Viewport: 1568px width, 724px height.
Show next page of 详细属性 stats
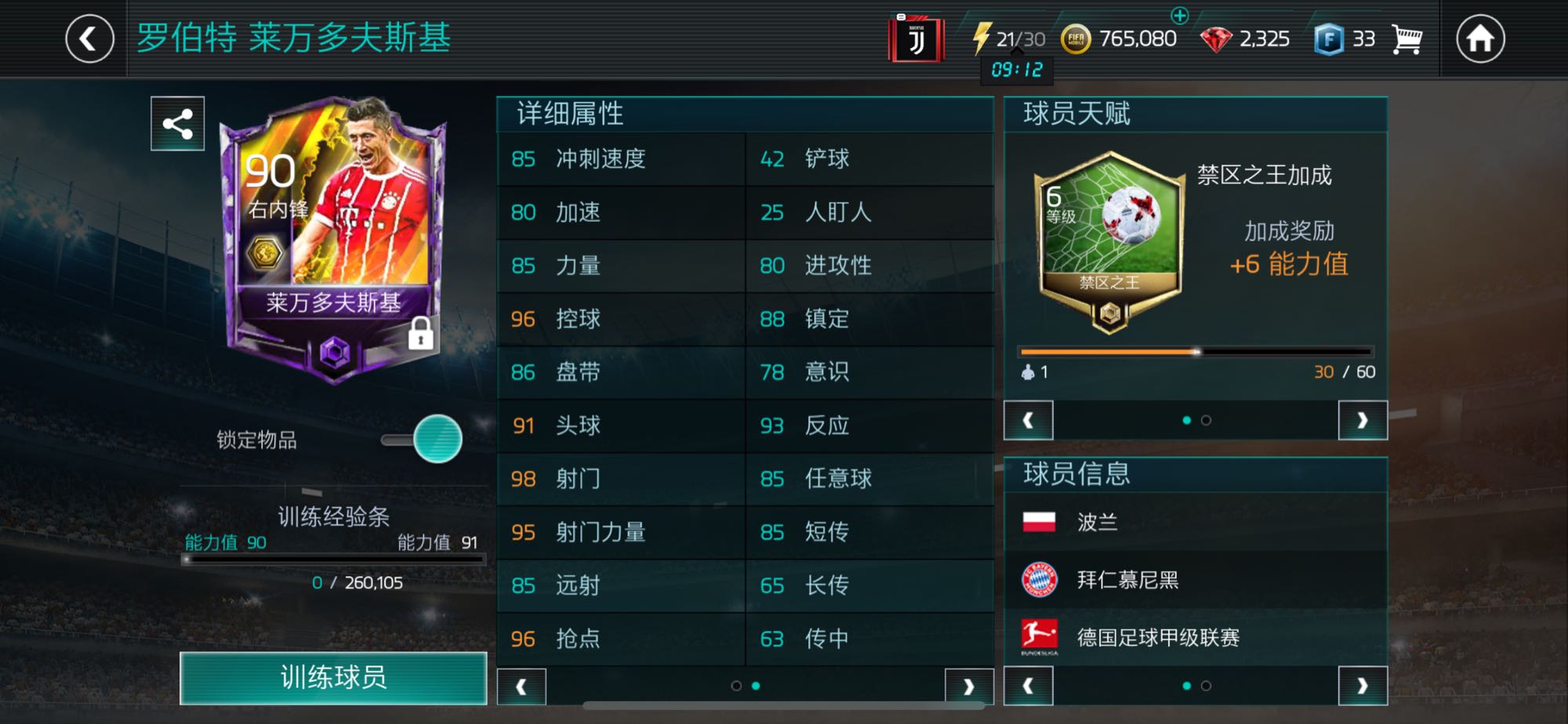969,687
